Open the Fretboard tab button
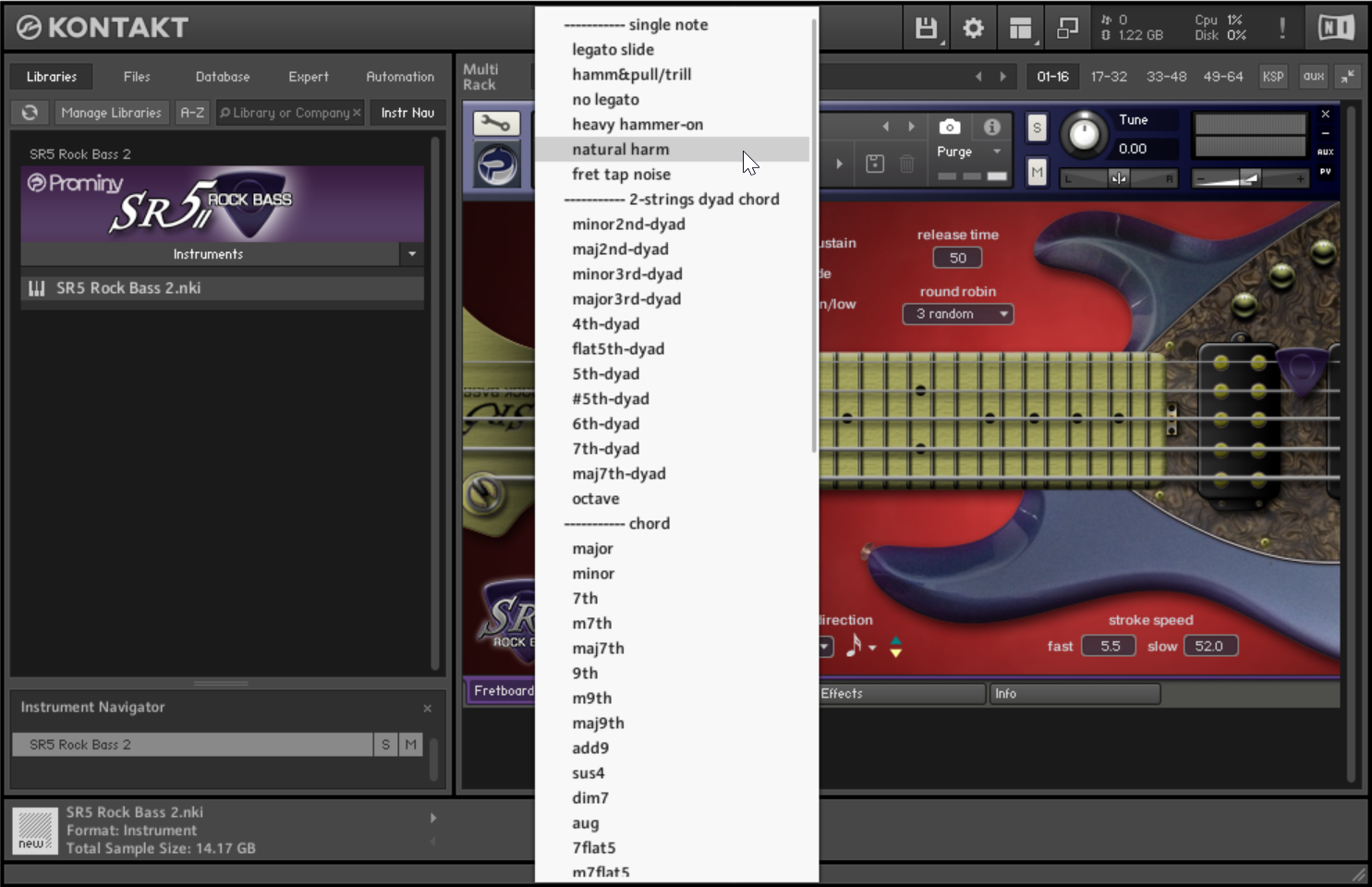 pos(503,690)
